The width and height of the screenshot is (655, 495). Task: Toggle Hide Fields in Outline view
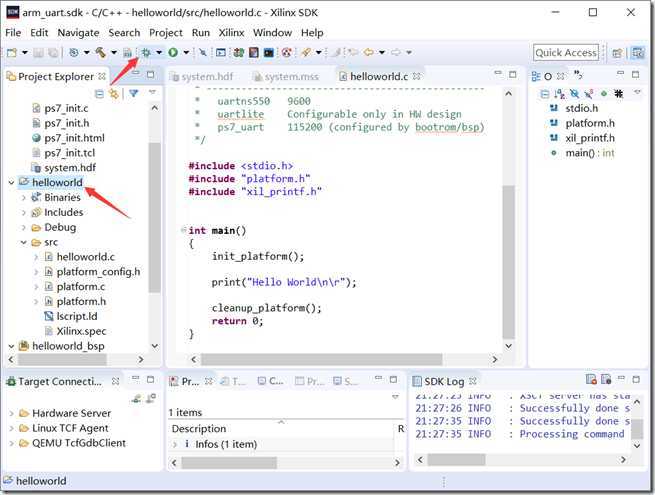pyautogui.click(x=575, y=94)
